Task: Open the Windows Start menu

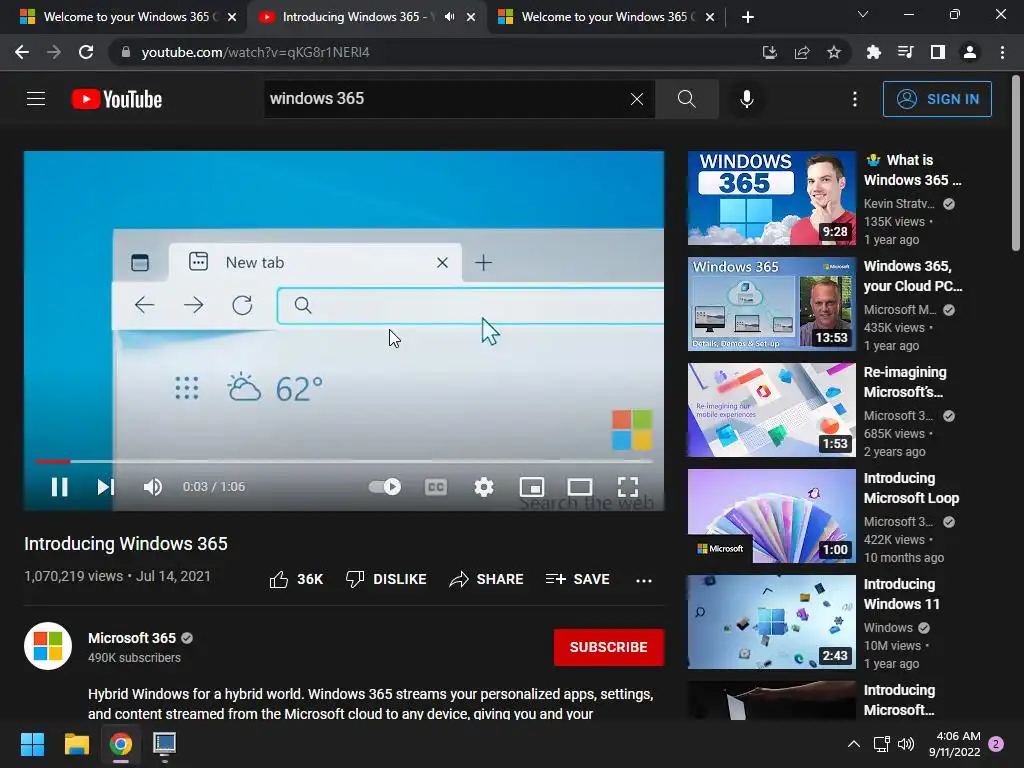Action: point(32,744)
